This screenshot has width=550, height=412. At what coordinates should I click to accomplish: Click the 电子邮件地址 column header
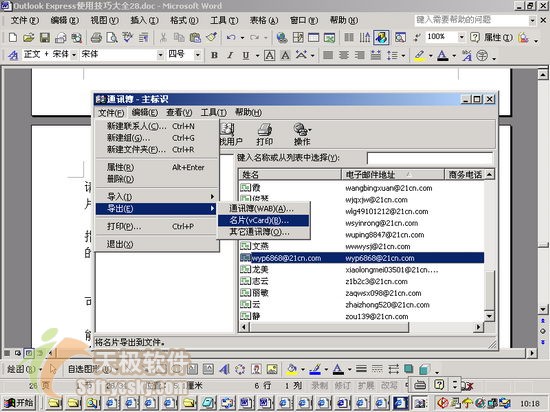pos(393,174)
